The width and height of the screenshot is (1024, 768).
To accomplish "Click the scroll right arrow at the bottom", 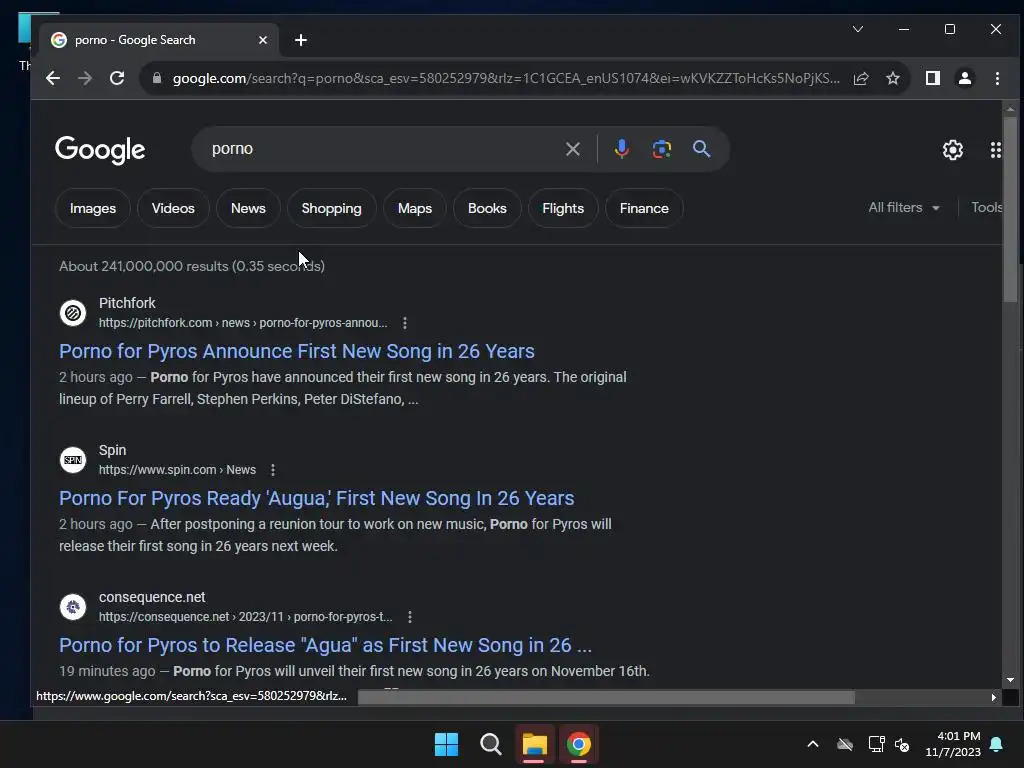I will pos(993,697).
